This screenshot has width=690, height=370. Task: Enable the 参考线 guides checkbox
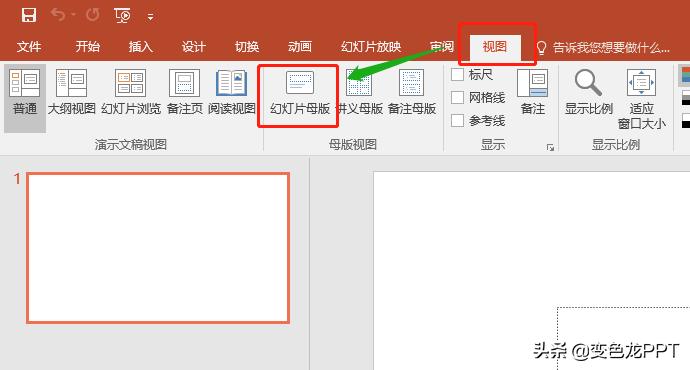point(458,120)
